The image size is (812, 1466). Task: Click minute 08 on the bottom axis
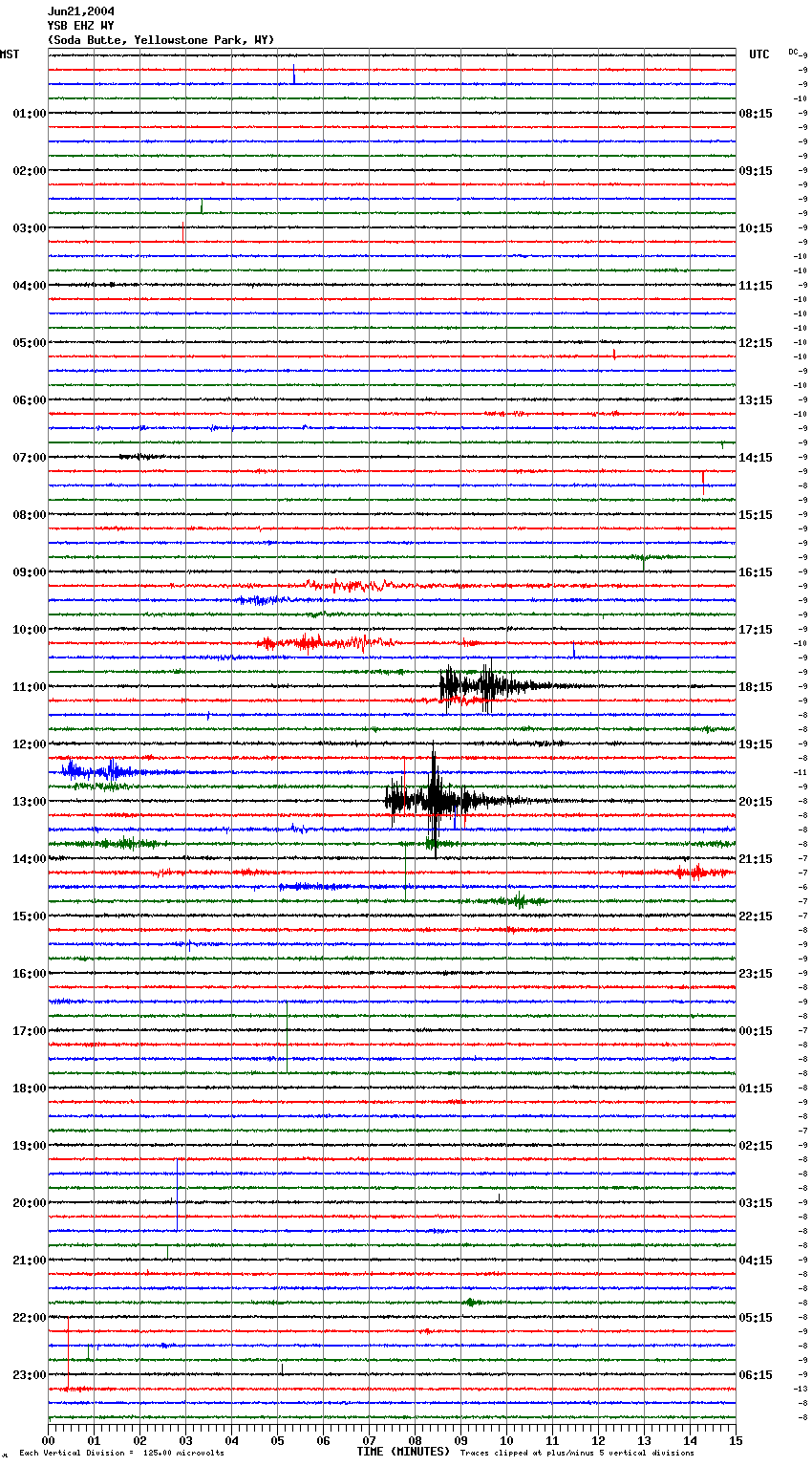(415, 1440)
